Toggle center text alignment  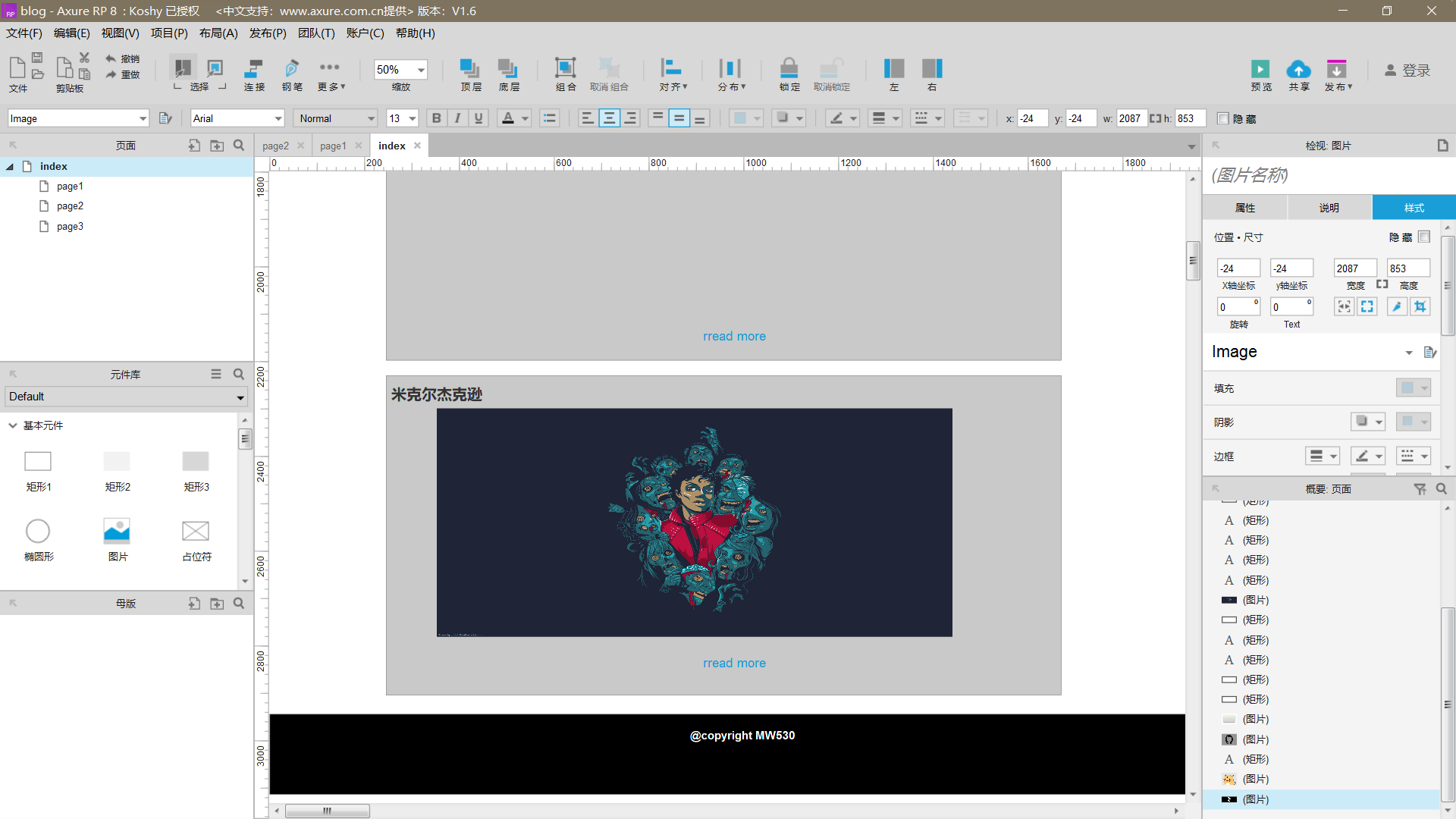(609, 118)
